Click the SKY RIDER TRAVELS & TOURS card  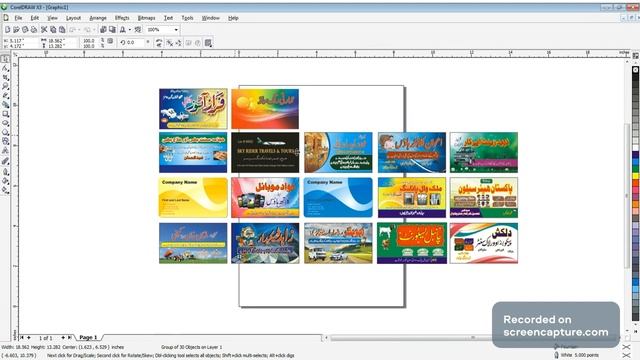(x=265, y=152)
